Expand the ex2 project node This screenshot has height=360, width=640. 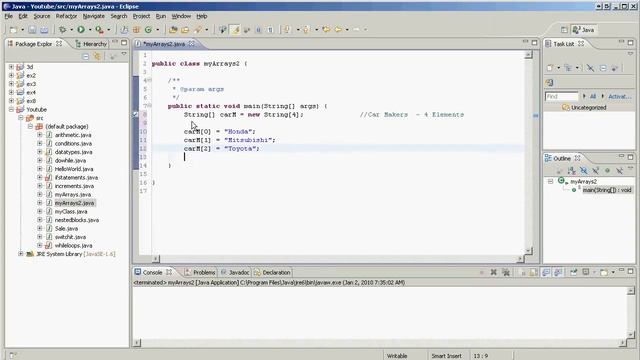pyautogui.click(x=11, y=76)
